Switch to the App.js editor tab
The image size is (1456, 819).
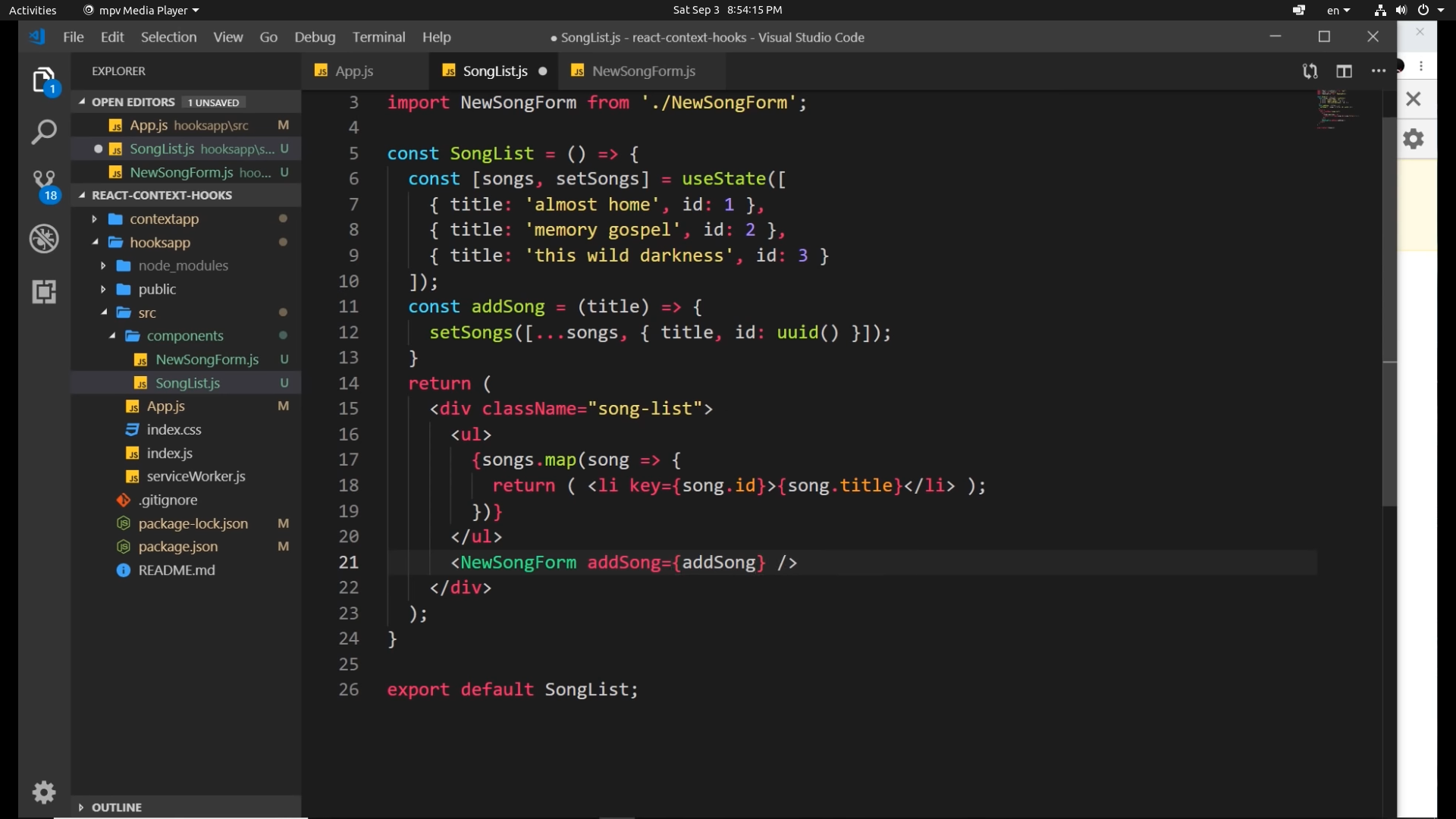tap(353, 71)
